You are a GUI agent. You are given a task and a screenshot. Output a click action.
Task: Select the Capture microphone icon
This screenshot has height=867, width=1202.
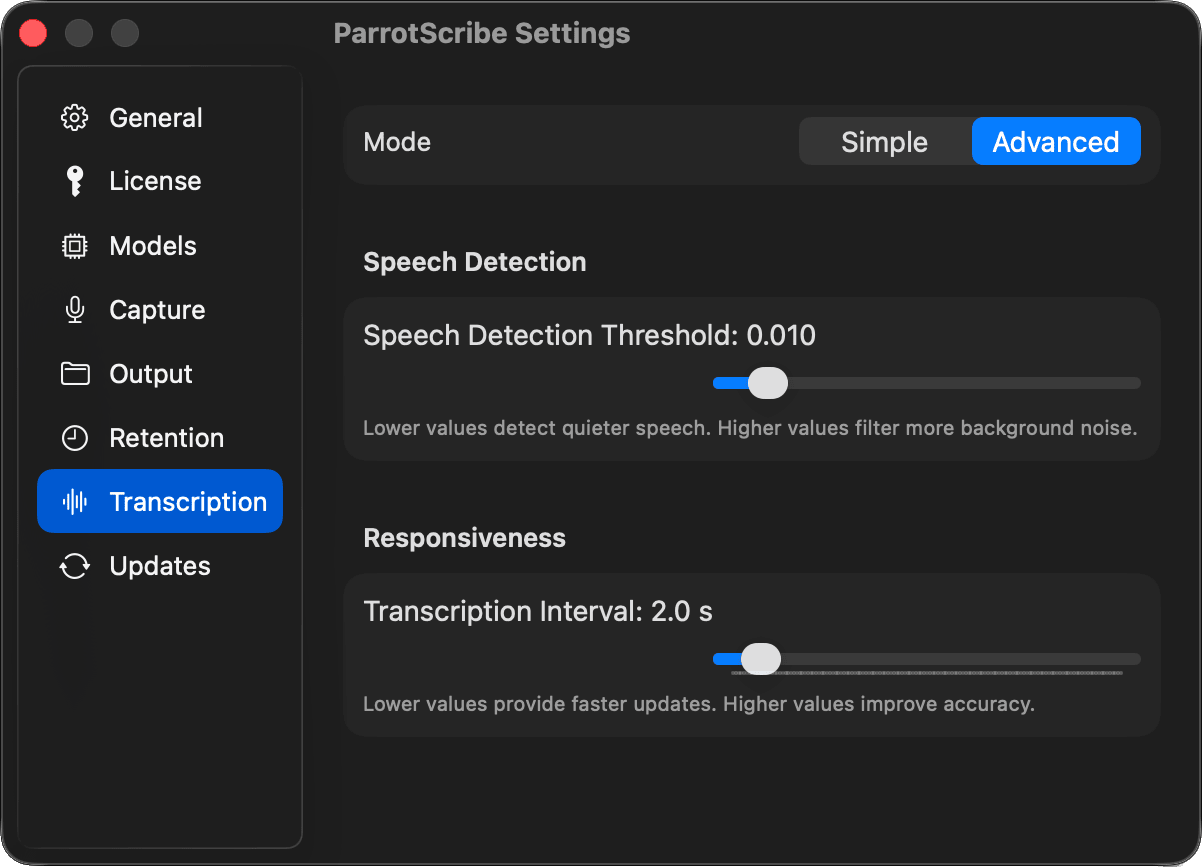coord(75,310)
